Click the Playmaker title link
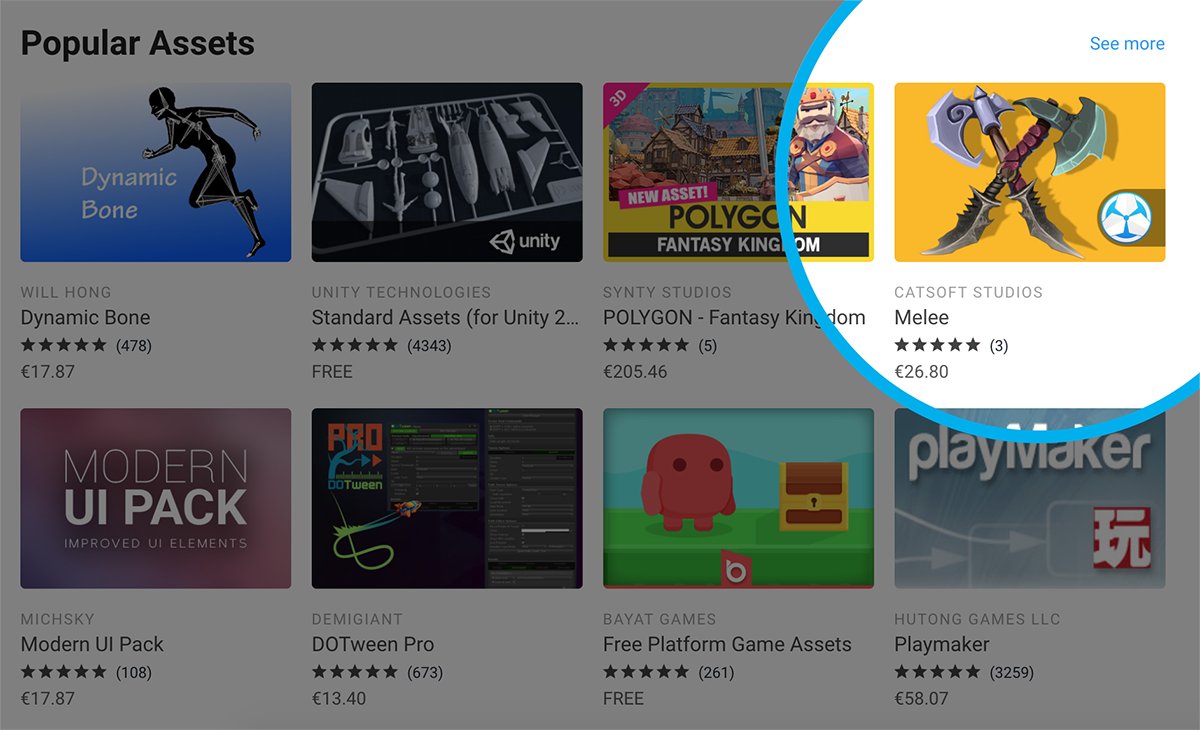This screenshot has width=1200, height=730. click(x=942, y=645)
